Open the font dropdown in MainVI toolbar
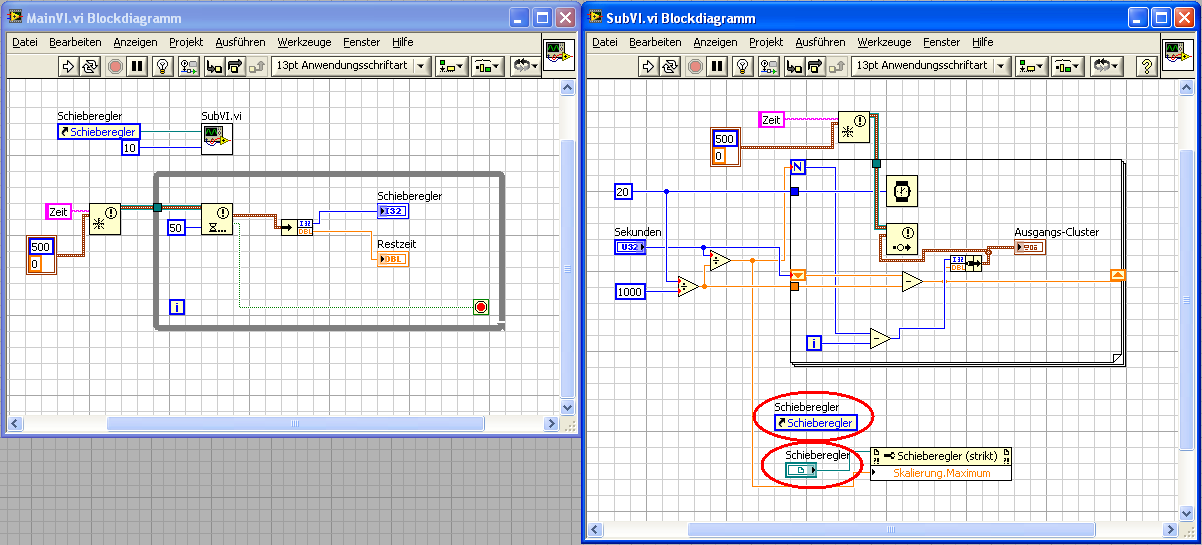 (x=420, y=66)
